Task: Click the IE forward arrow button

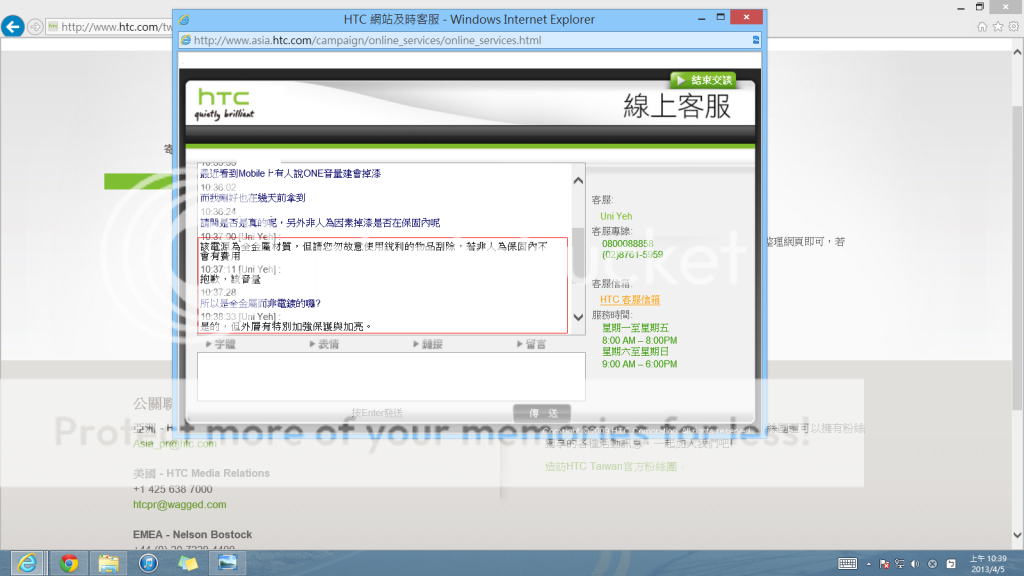Action: click(36, 26)
